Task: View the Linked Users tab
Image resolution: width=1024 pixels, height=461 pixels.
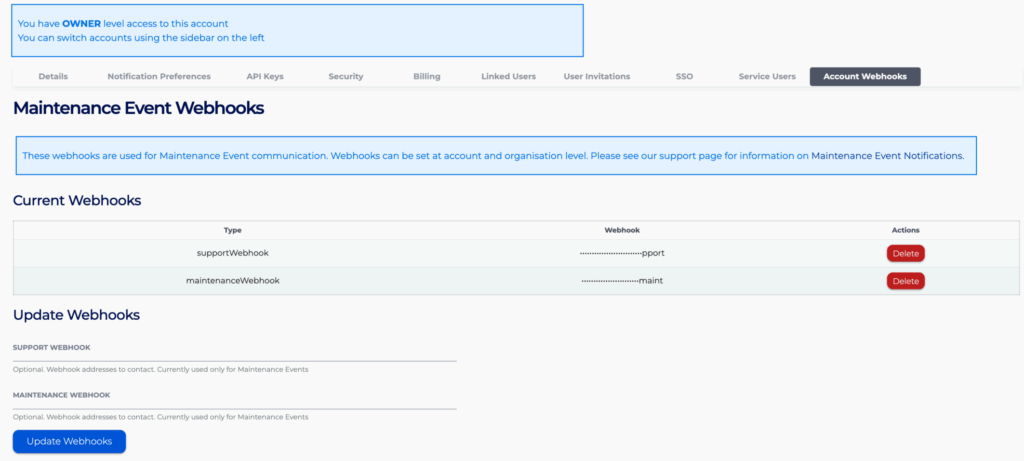Action: [508, 76]
